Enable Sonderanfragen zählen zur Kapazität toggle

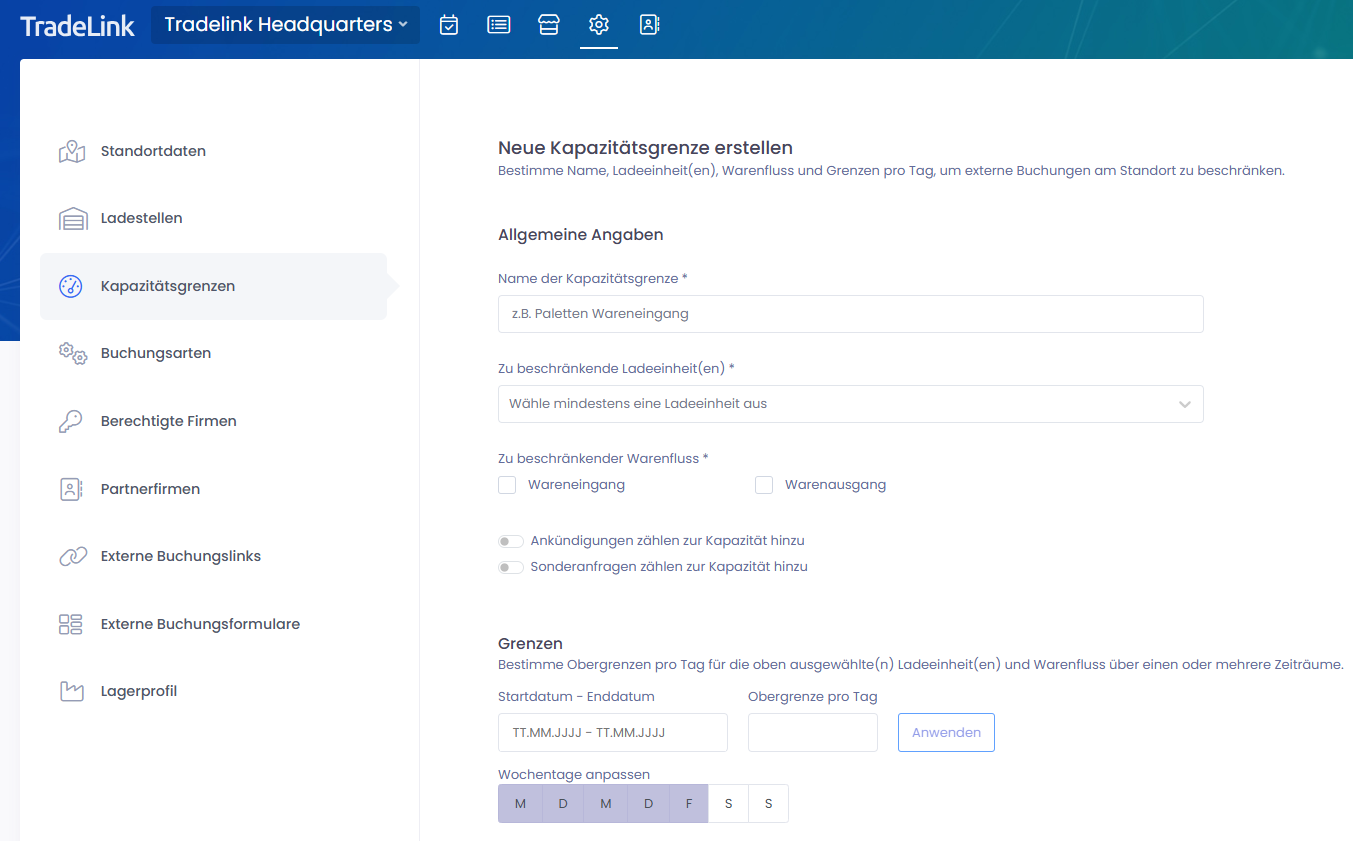(x=511, y=567)
